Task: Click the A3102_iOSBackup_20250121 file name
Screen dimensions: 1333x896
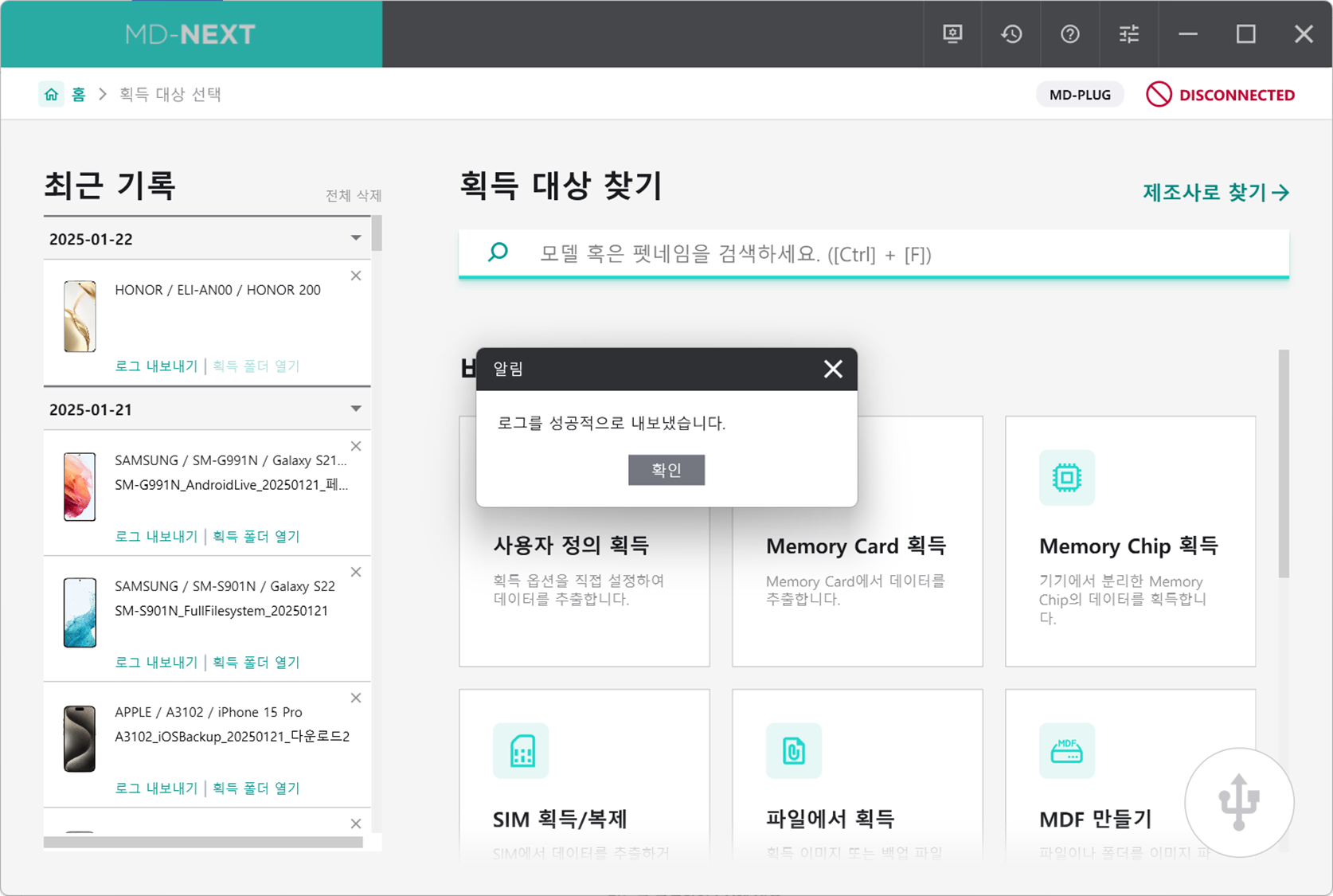Action: click(233, 736)
